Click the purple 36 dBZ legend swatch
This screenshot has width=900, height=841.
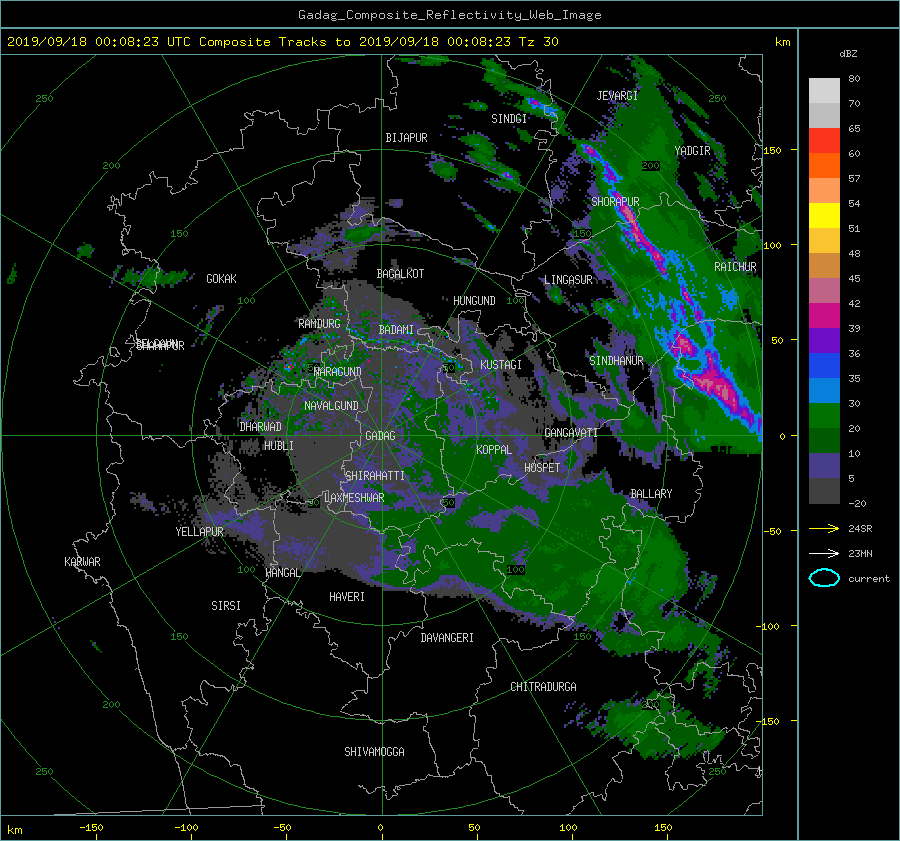[824, 341]
